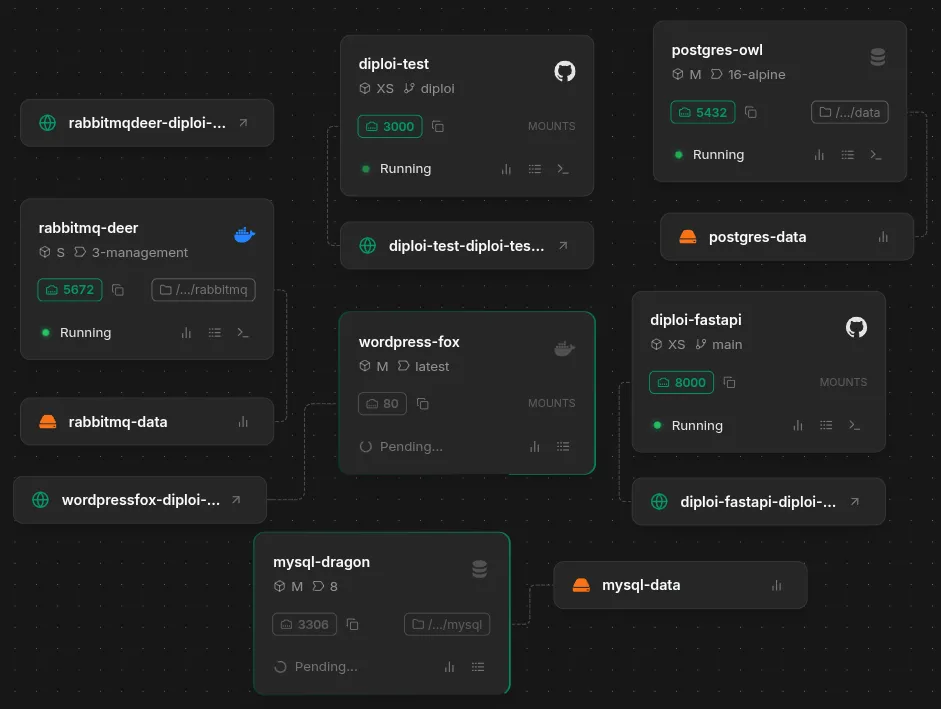The image size is (941, 709).
Task: Open the wordpressfox-diploi URL link
Action: pos(139,499)
